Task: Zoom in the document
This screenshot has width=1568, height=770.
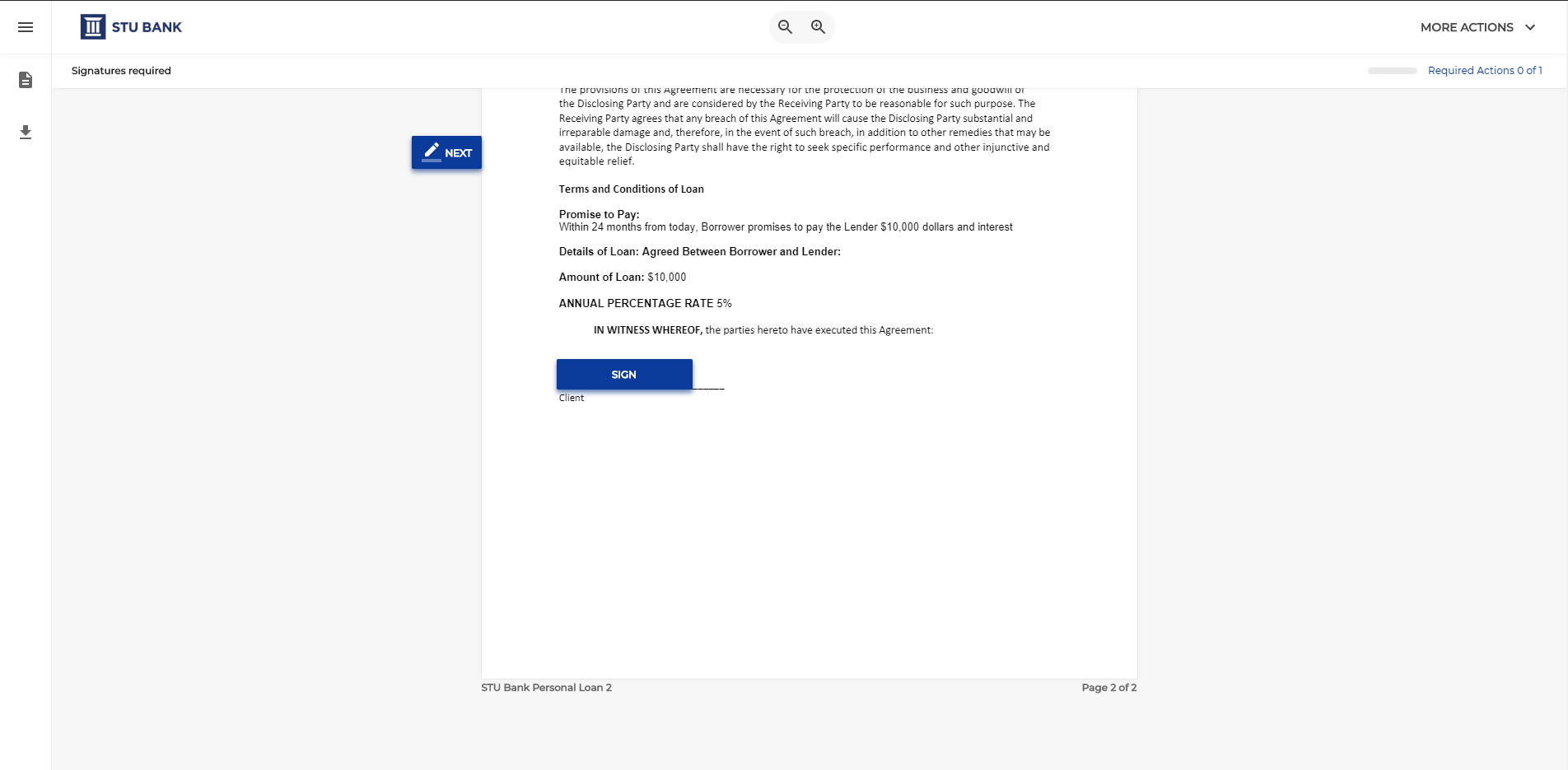Action: (x=818, y=27)
